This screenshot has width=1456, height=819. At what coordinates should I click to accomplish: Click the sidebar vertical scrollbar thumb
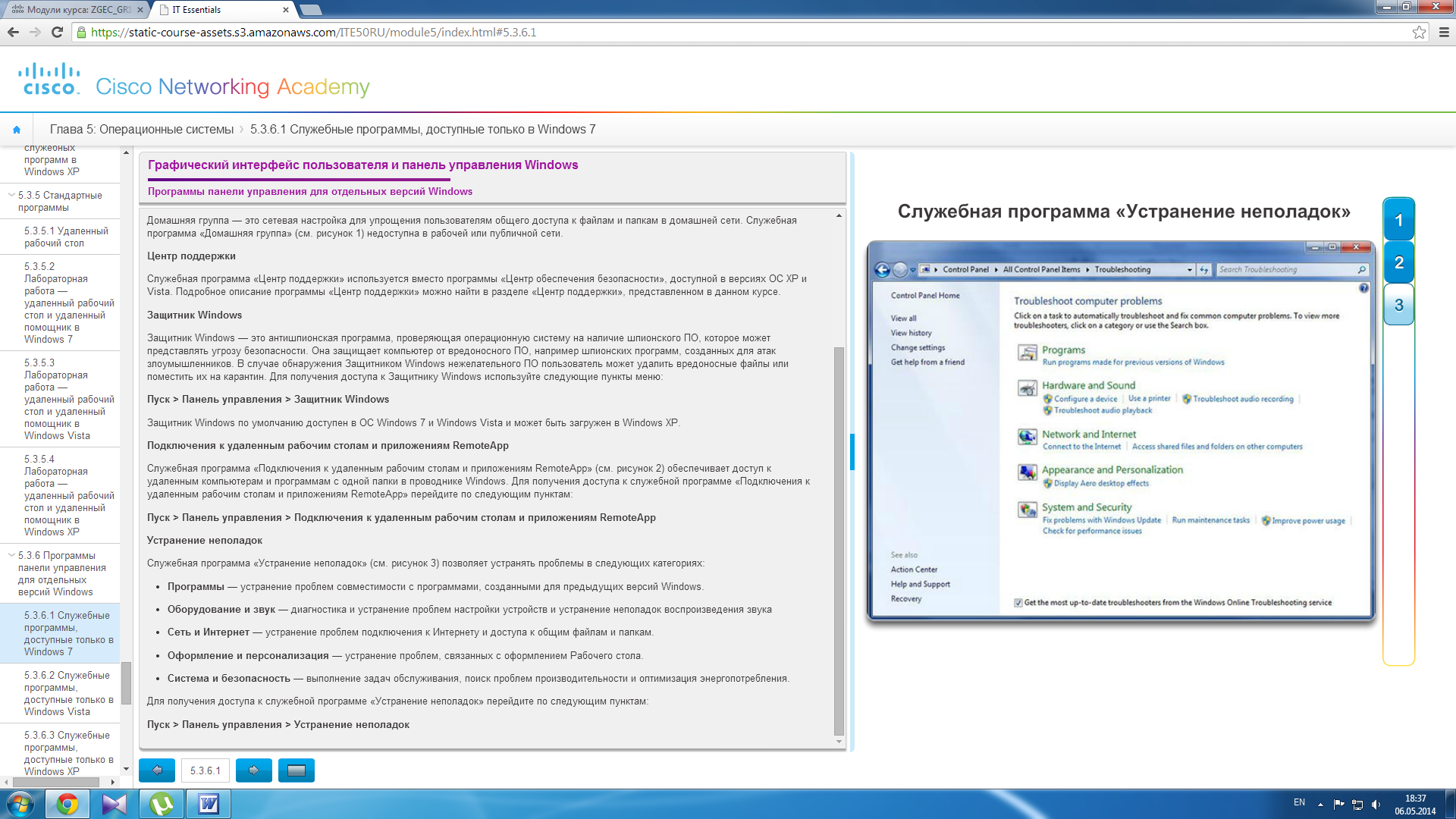pos(126,682)
